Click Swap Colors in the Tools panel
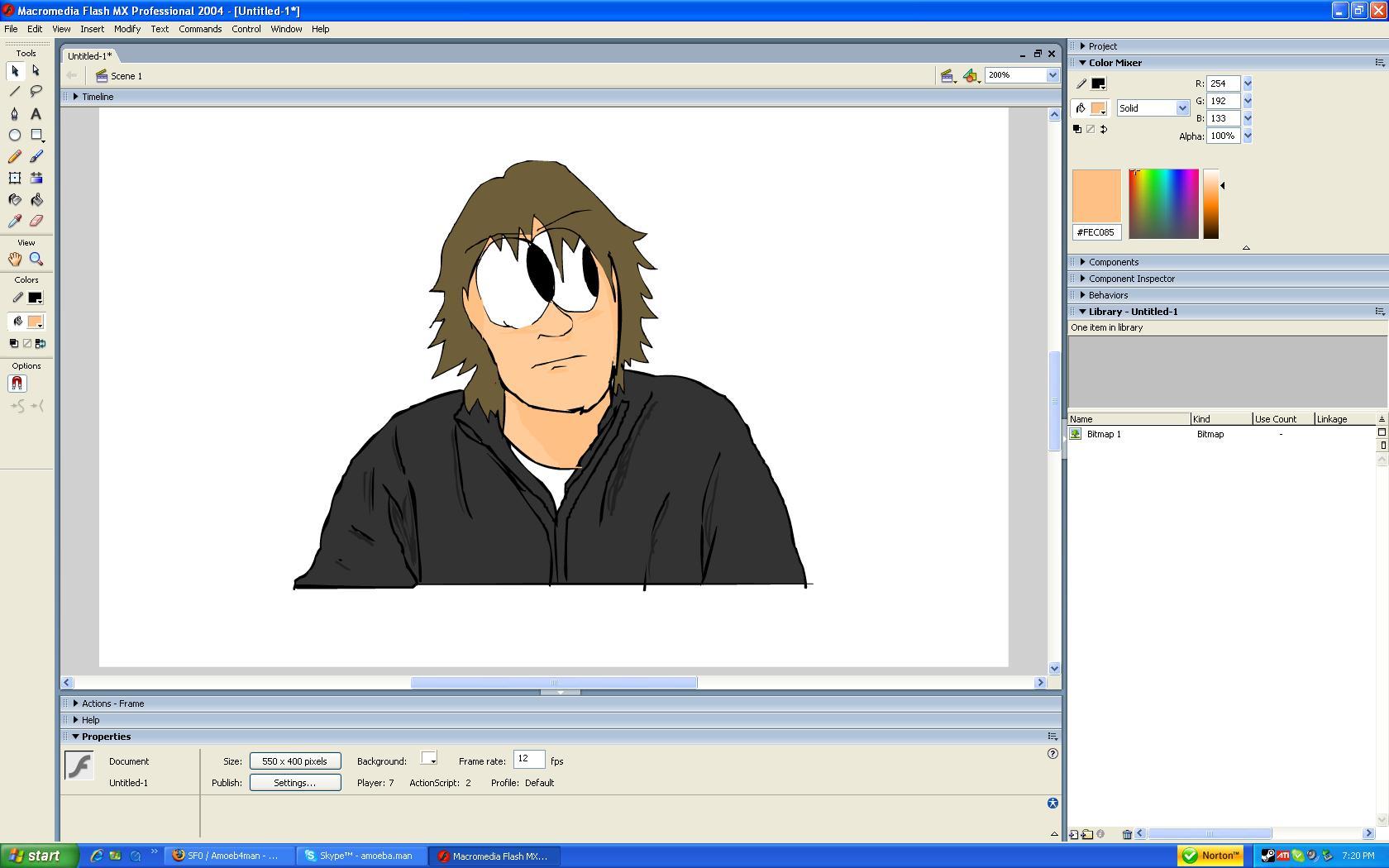Image resolution: width=1389 pixels, height=868 pixels. click(x=40, y=344)
